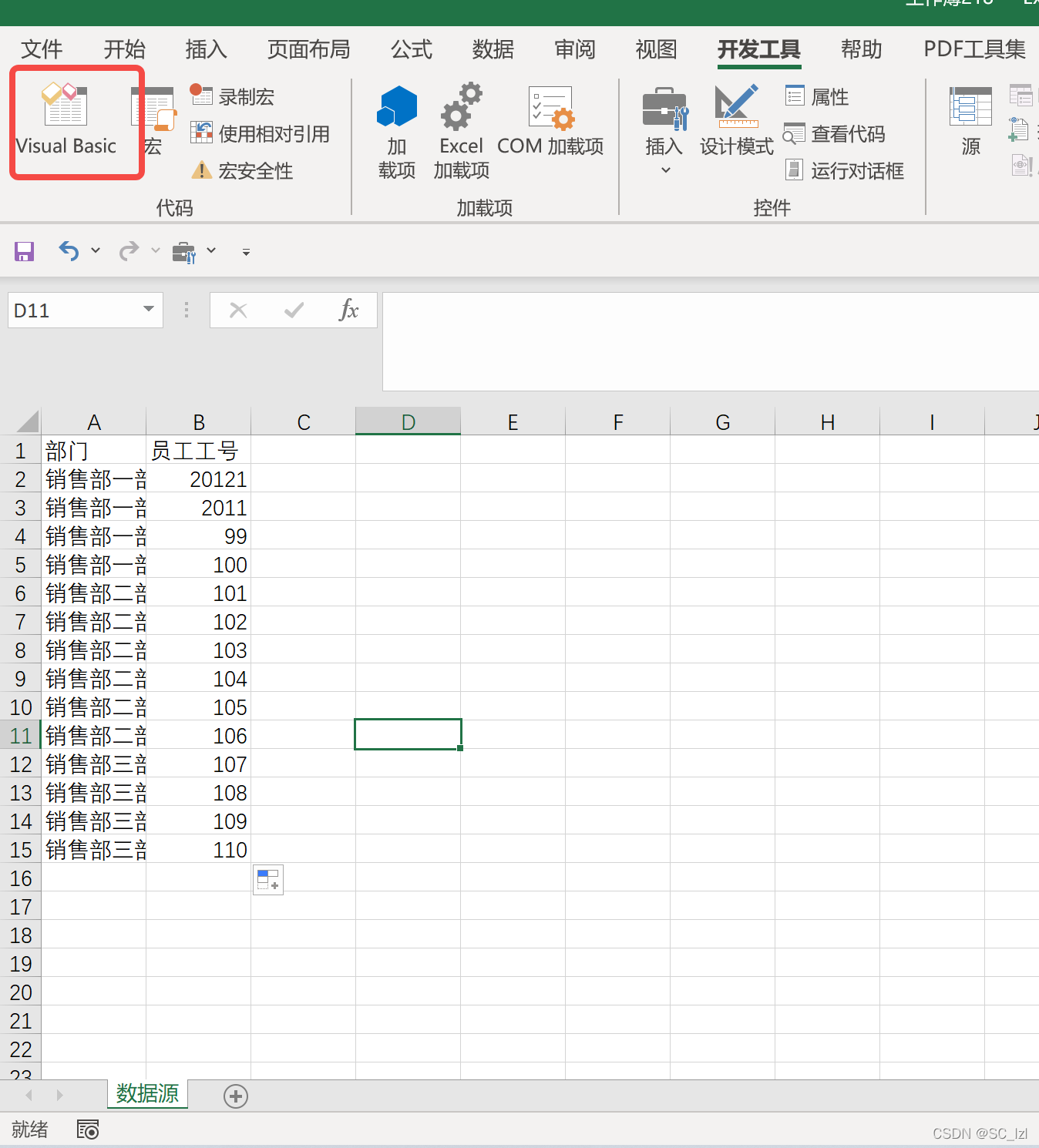Start recording a macro (录制宏)
This screenshot has height=1148, width=1039.
coord(233,96)
